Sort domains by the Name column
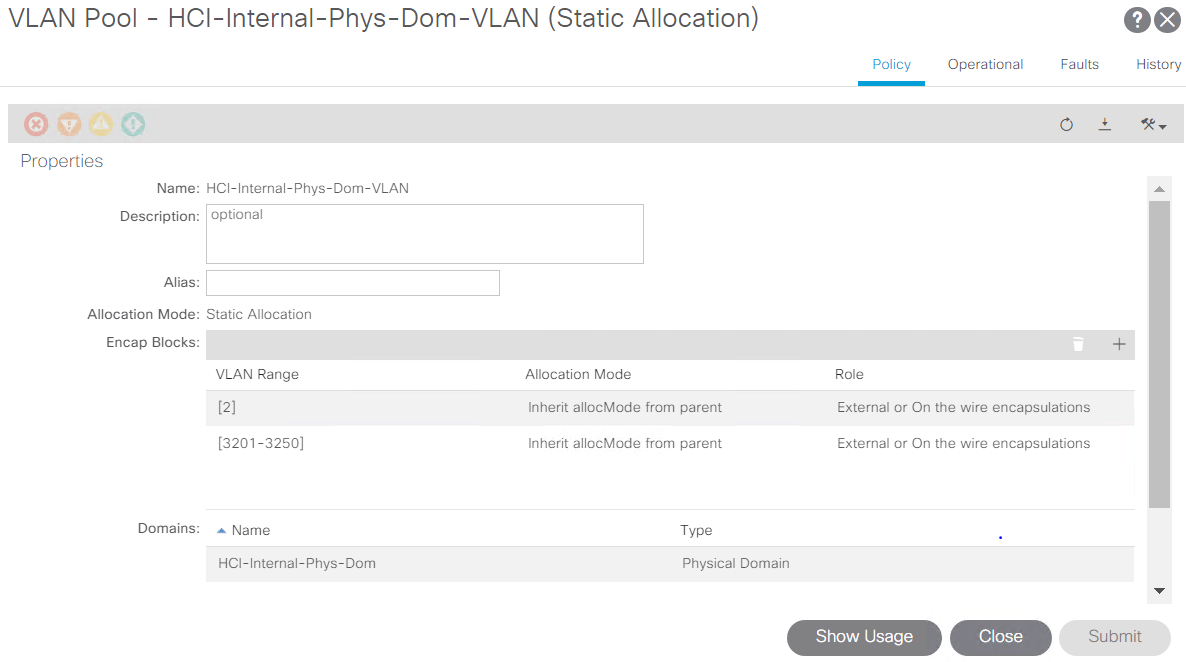Screen dimensions: 1186x662 pos(250,530)
